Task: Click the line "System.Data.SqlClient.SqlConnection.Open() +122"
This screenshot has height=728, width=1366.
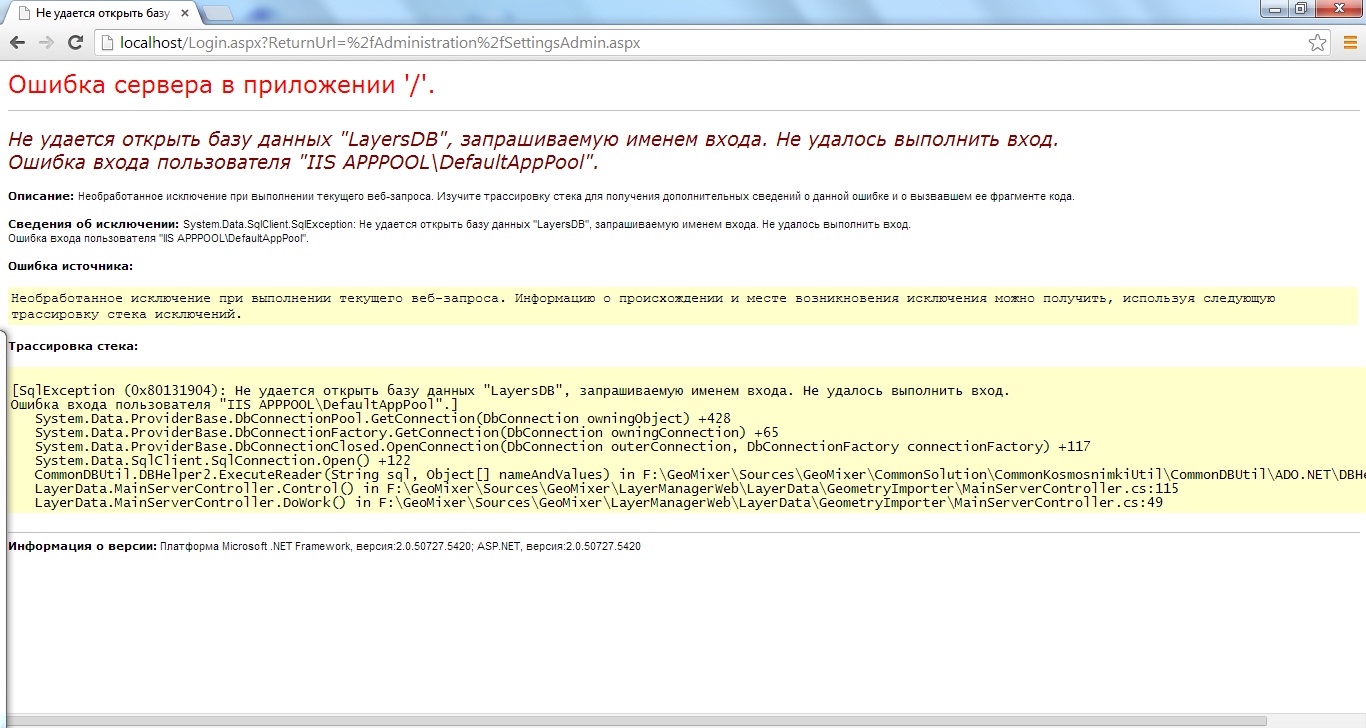Action: pyautogui.click(x=223, y=460)
